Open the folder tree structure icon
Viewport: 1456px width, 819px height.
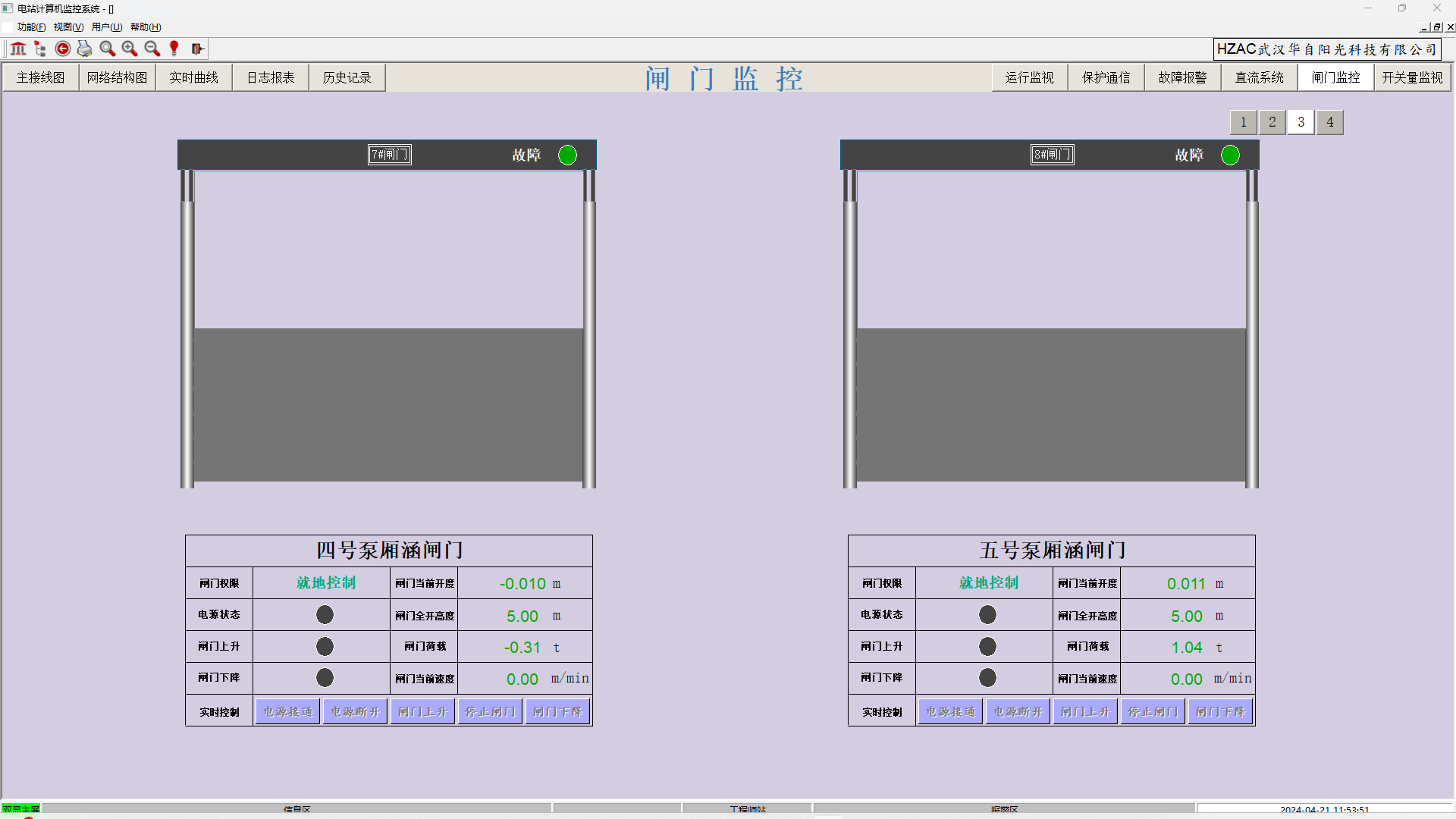pos(40,49)
